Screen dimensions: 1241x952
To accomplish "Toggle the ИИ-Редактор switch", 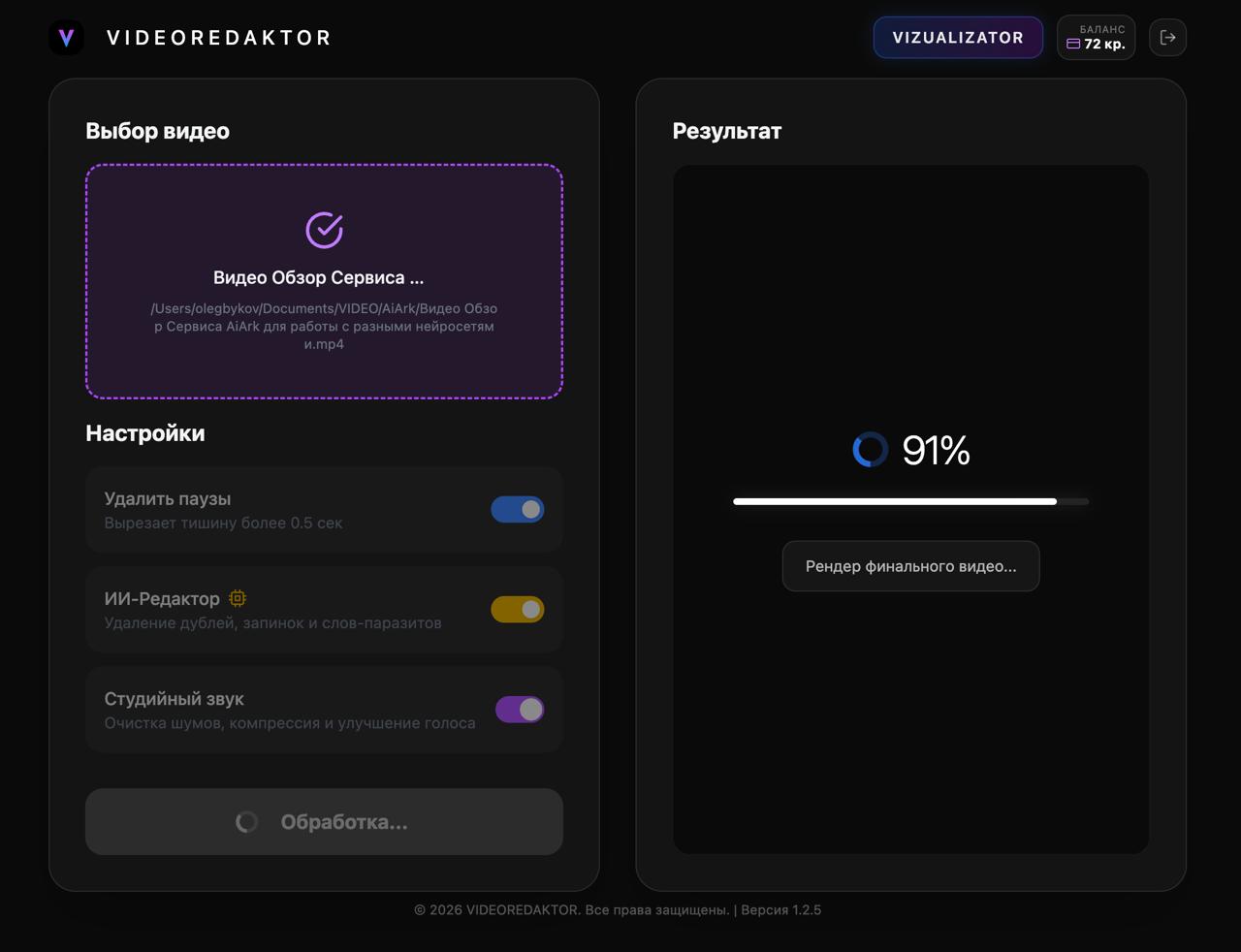I will tap(518, 609).
